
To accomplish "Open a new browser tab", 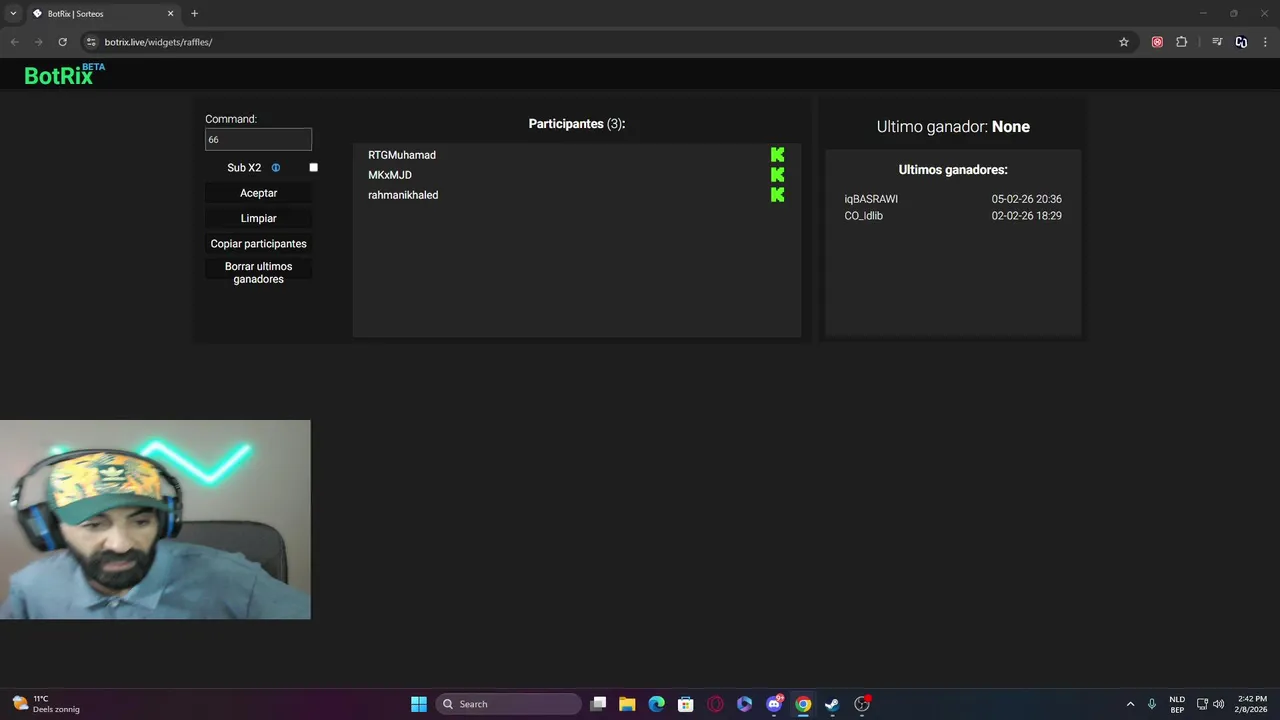I will tap(194, 13).
